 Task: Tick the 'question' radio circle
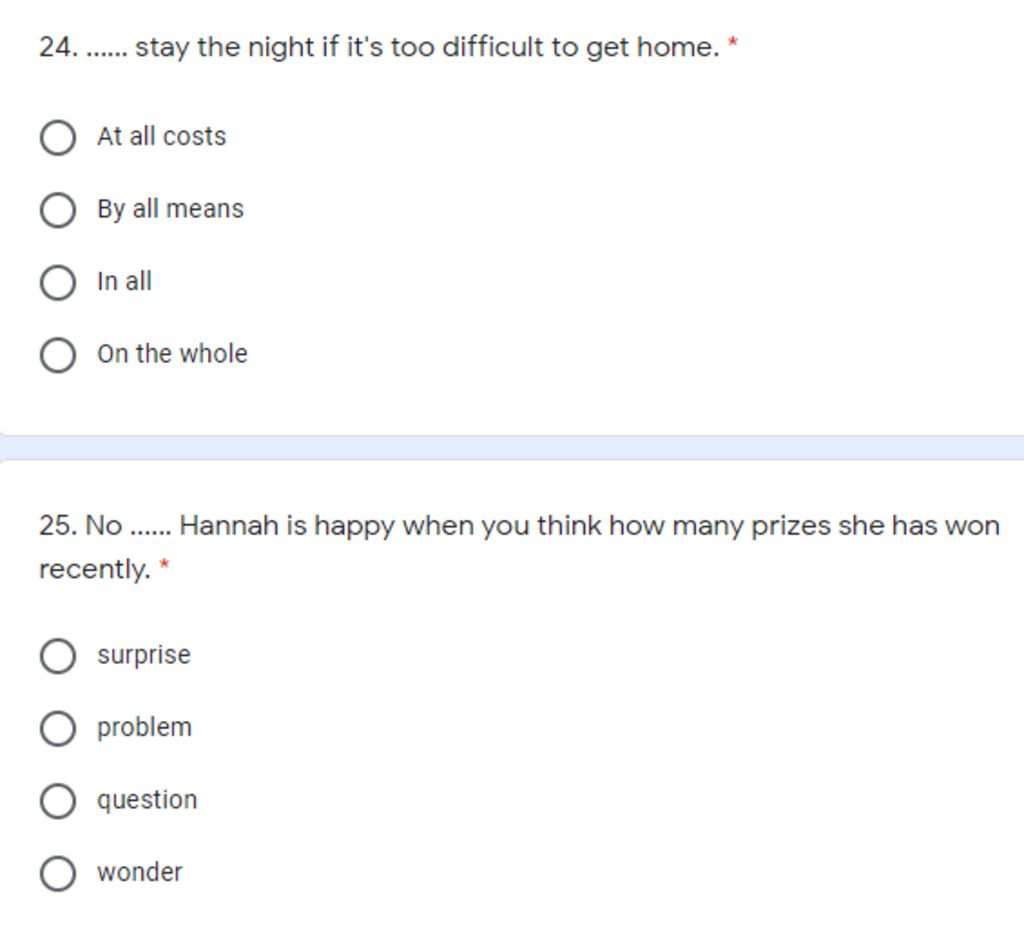point(57,801)
